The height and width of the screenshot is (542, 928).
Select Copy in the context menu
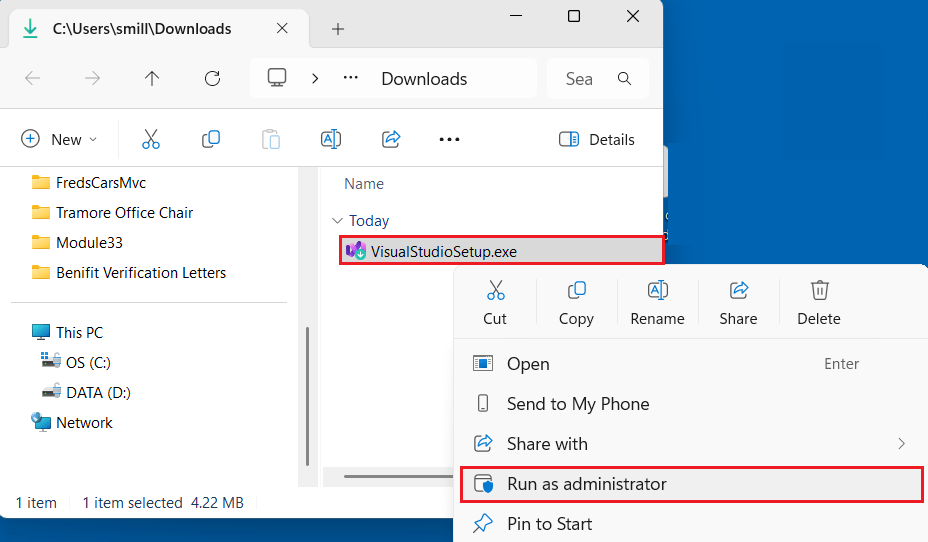point(576,302)
